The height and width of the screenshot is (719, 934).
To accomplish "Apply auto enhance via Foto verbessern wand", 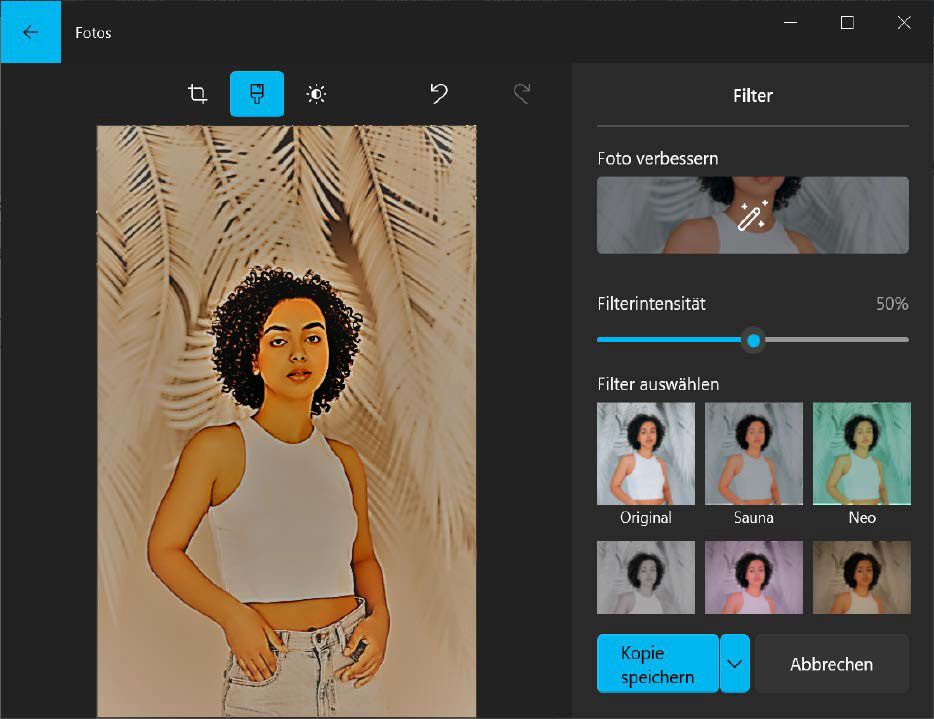I will coord(752,215).
